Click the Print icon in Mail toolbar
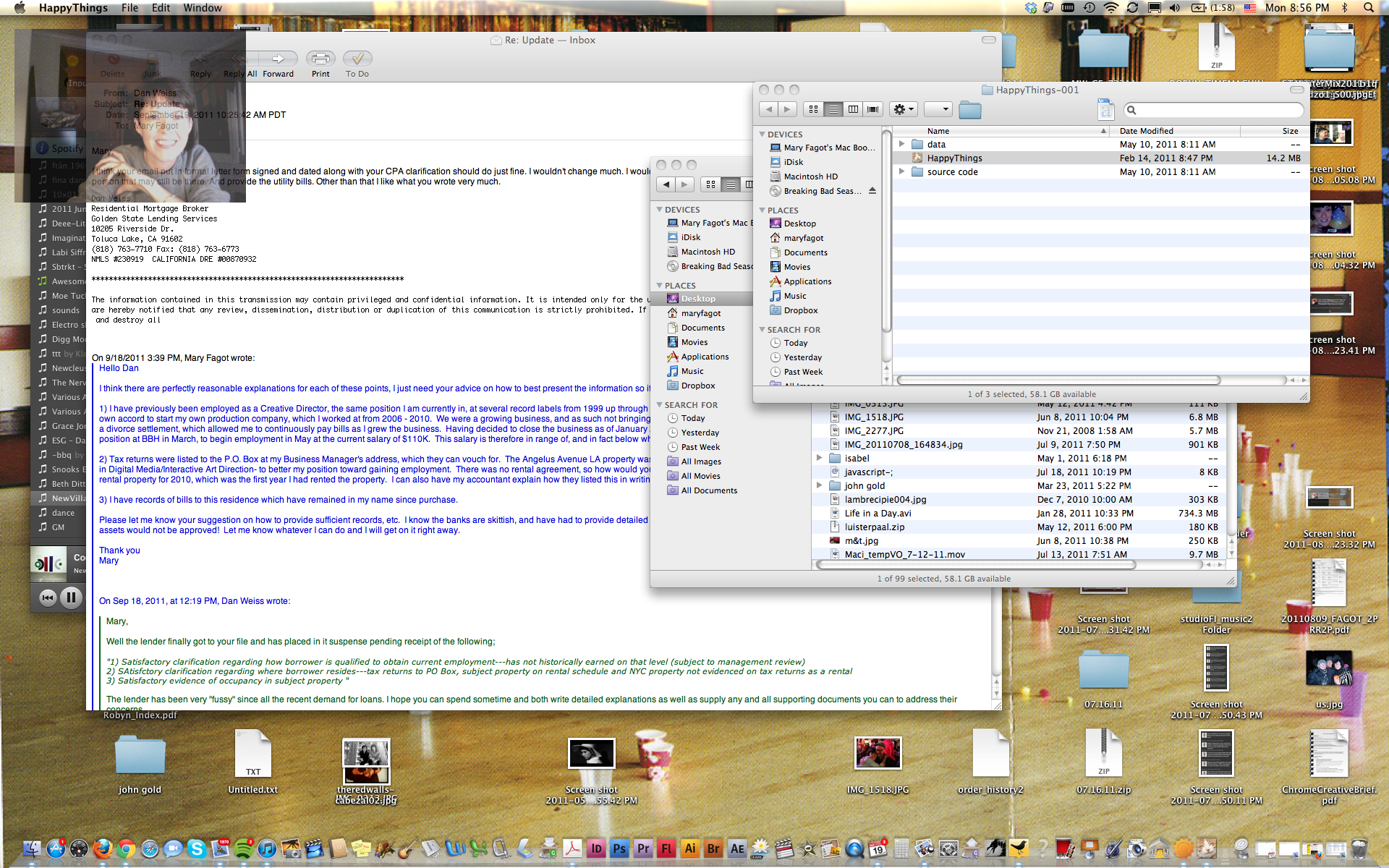The width and height of the screenshot is (1389, 868). click(320, 59)
